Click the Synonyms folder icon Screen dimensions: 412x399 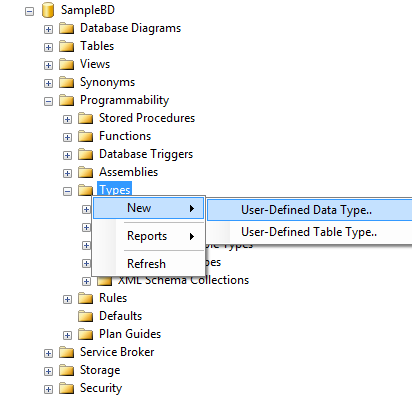(66, 82)
